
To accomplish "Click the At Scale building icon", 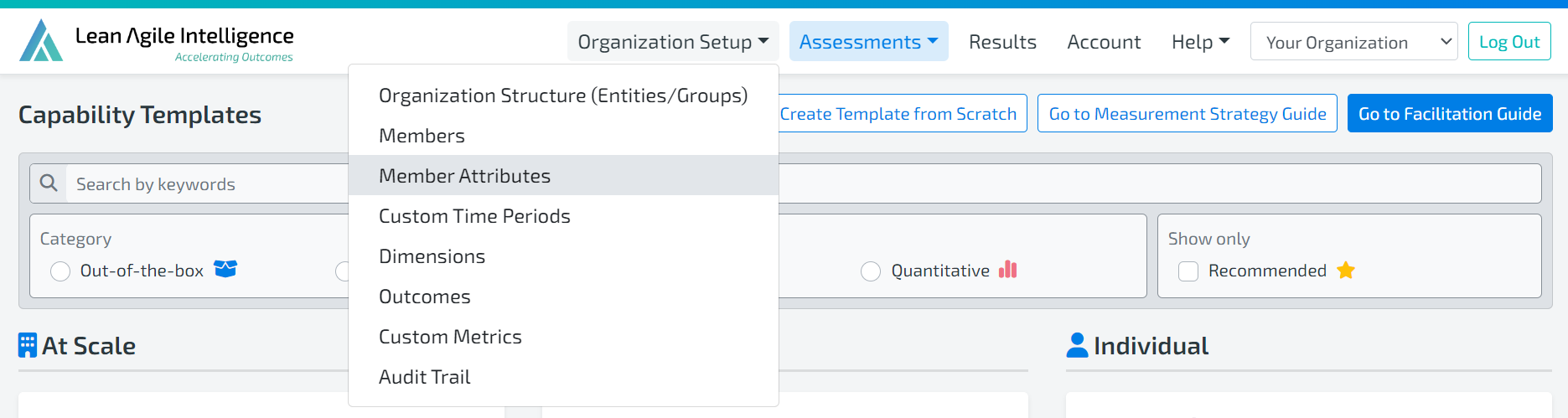I will 28,345.
